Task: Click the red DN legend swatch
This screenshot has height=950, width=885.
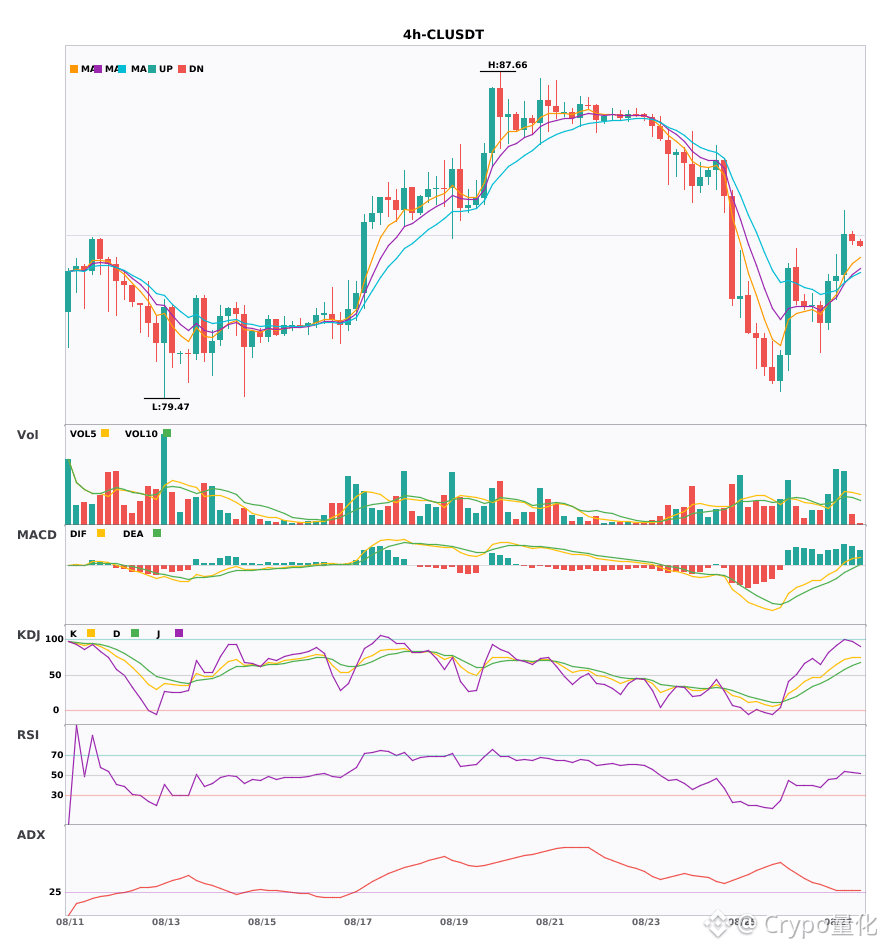Action: [182, 69]
